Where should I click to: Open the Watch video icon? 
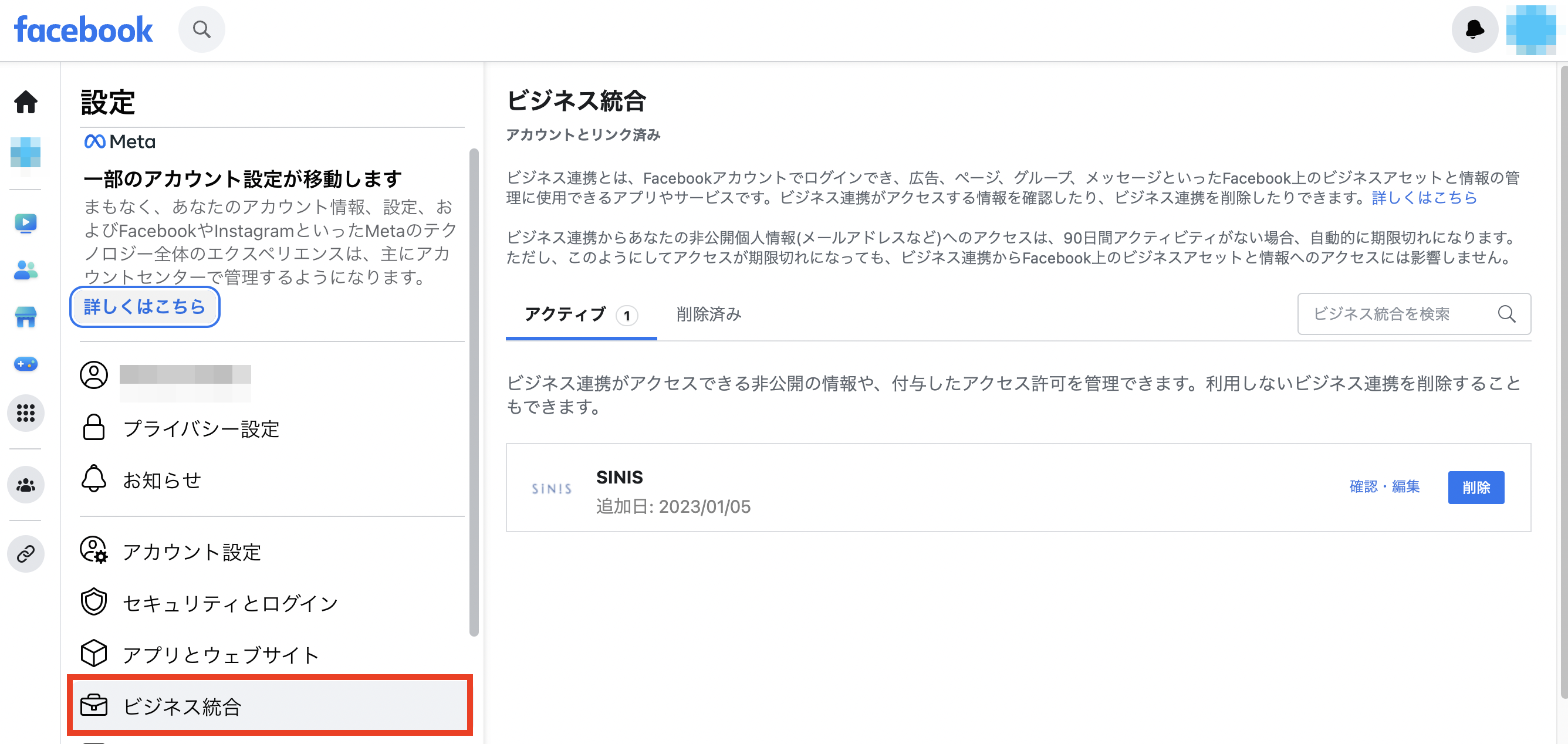(x=26, y=224)
